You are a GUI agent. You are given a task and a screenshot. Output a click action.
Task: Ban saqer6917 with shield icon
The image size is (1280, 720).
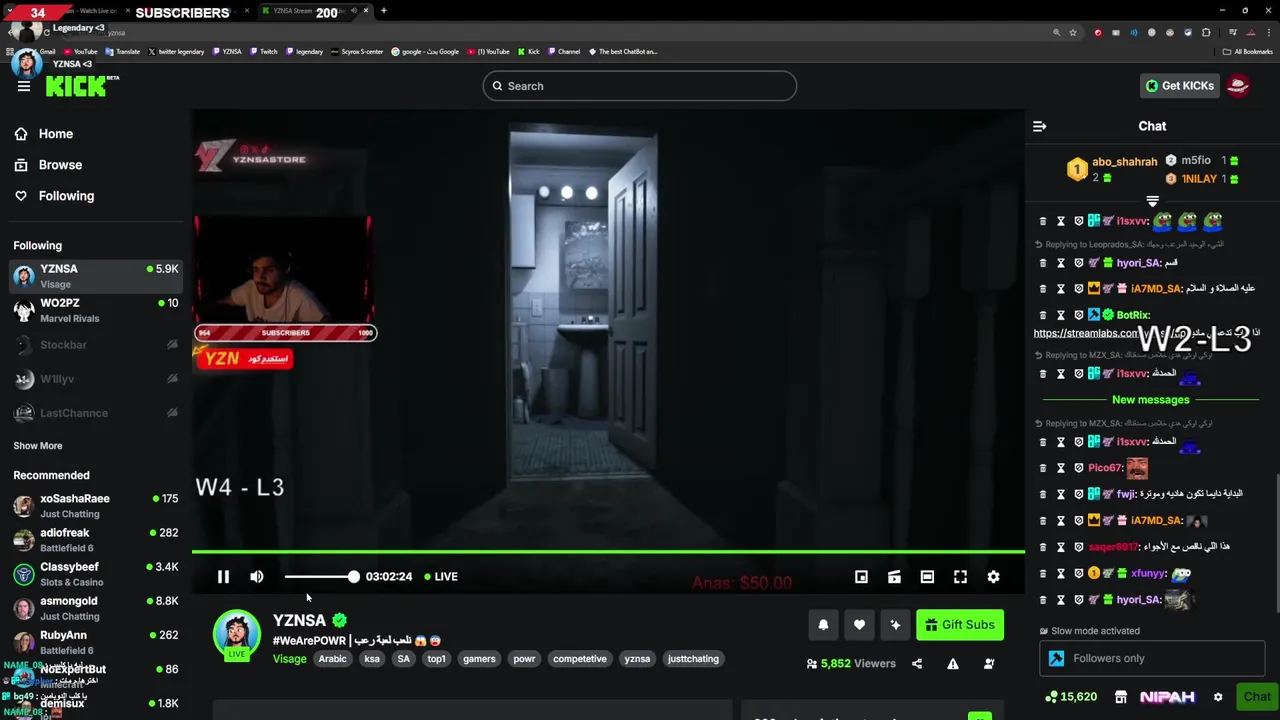[x=1079, y=547]
